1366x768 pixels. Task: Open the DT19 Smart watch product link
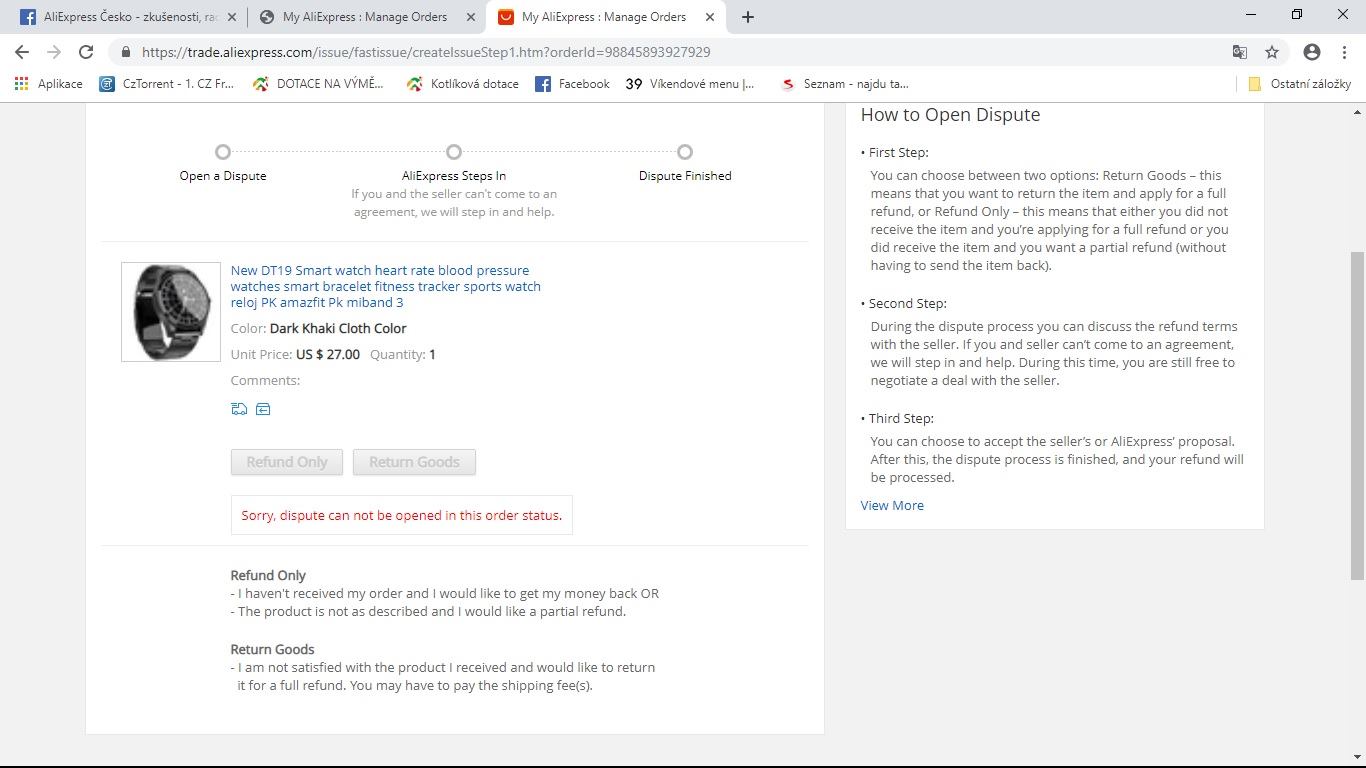tap(385, 286)
